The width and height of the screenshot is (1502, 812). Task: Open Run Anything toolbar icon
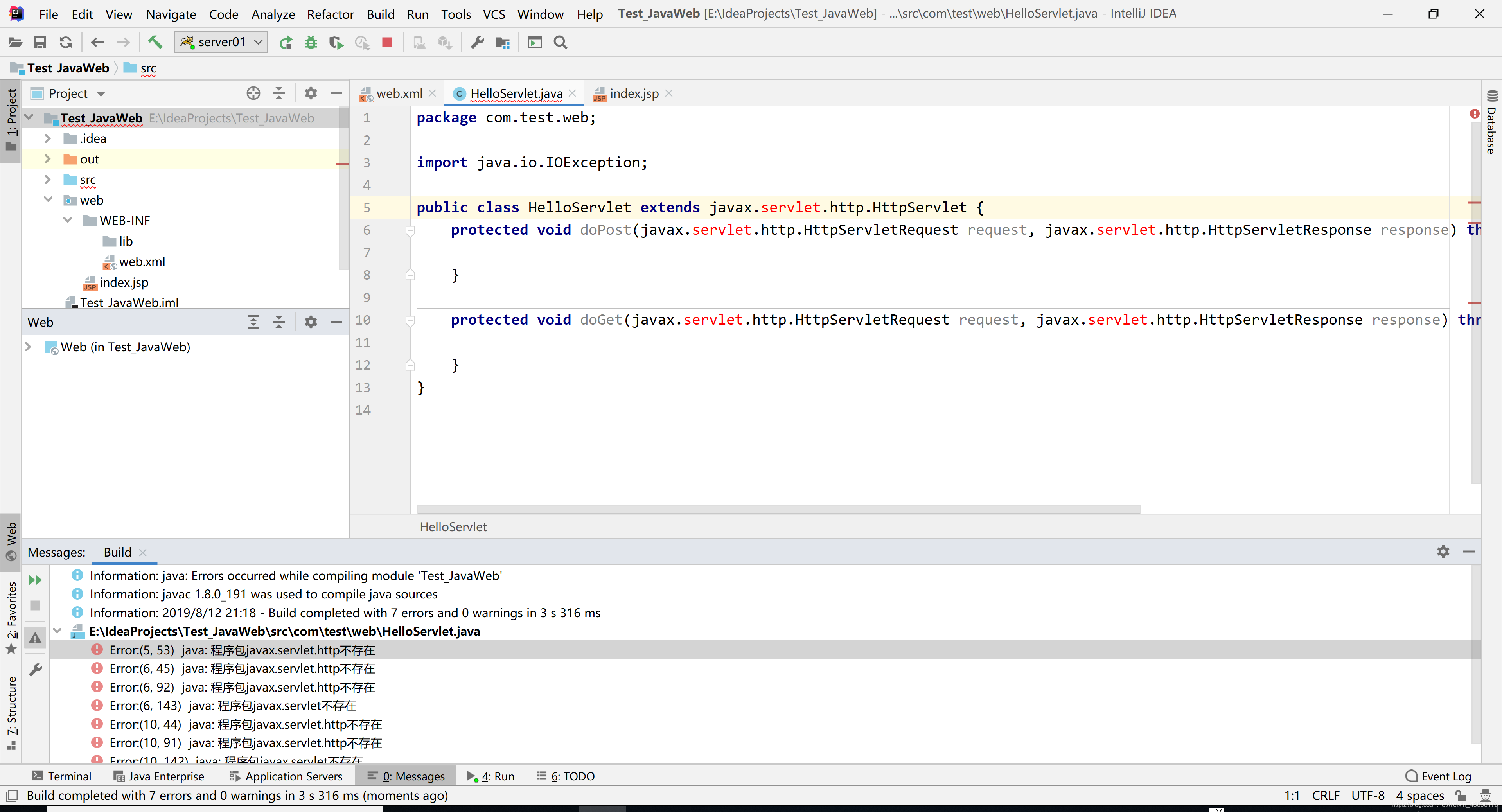pyautogui.click(x=535, y=42)
